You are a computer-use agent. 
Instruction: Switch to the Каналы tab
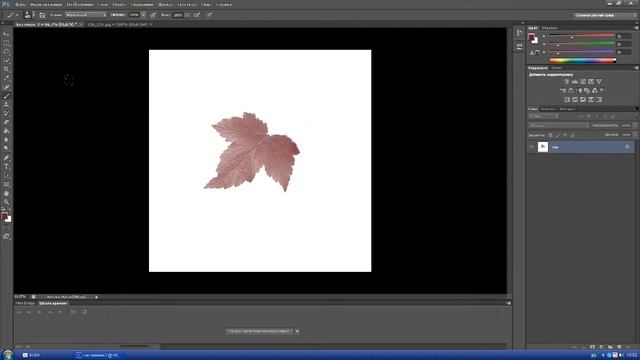tap(548, 109)
